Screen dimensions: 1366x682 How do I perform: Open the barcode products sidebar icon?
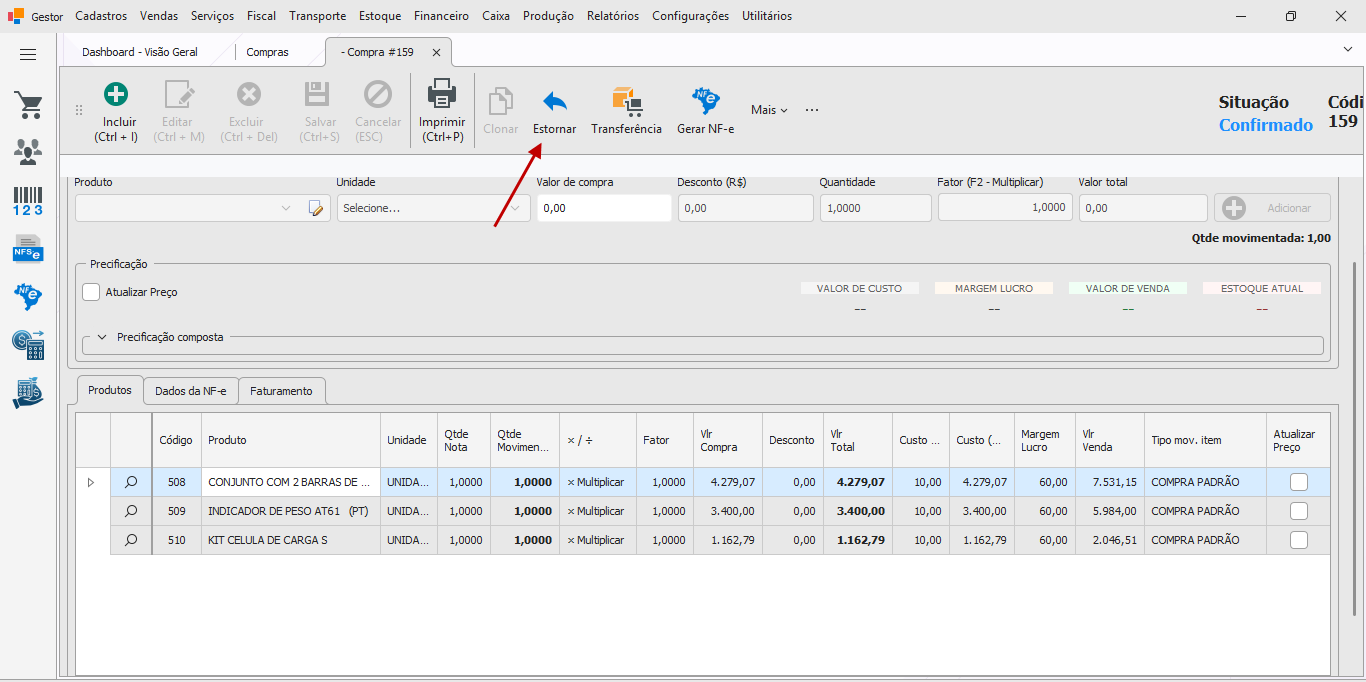coord(28,201)
